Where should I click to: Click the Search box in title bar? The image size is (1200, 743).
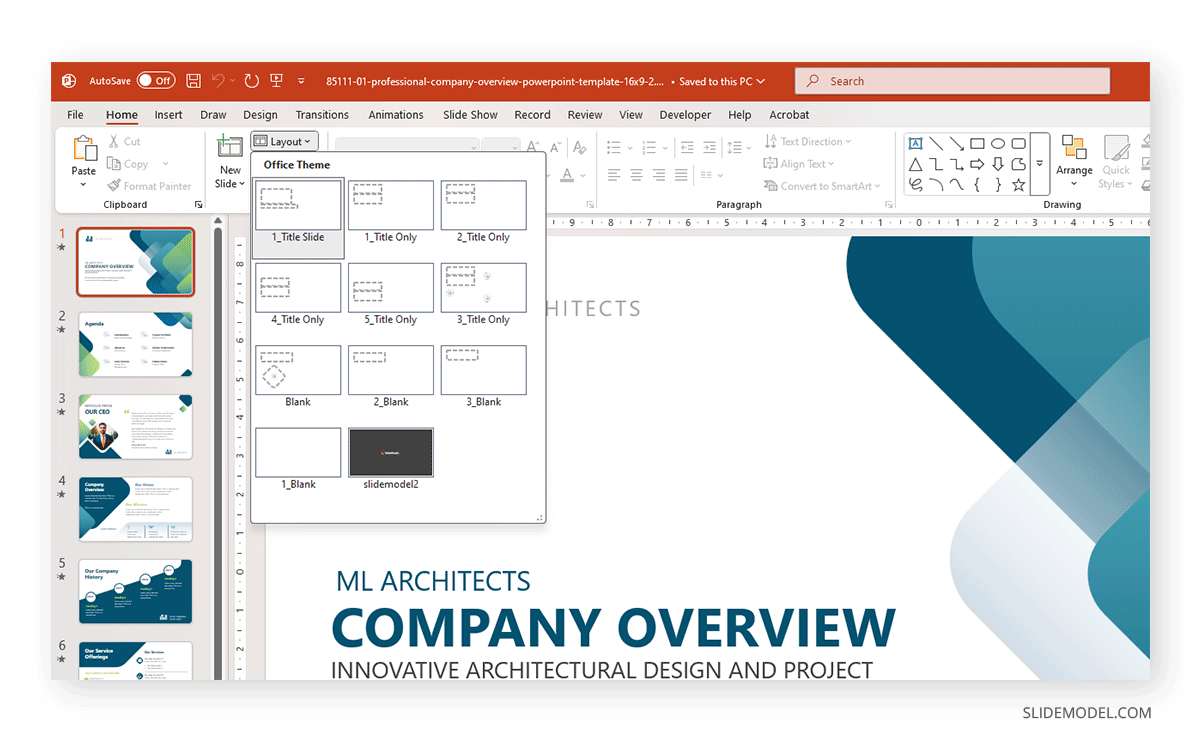click(952, 81)
